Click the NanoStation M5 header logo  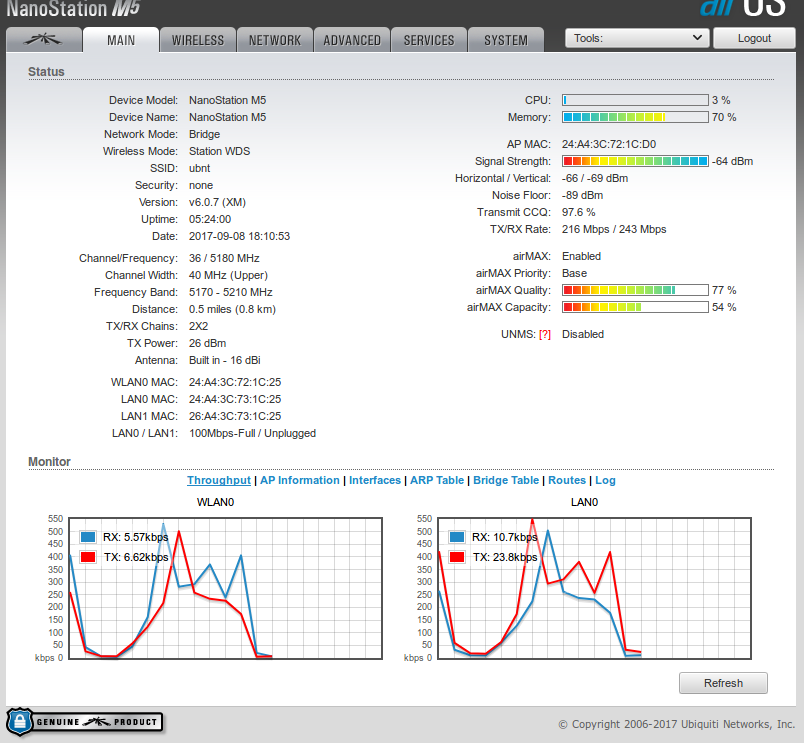click(72, 8)
